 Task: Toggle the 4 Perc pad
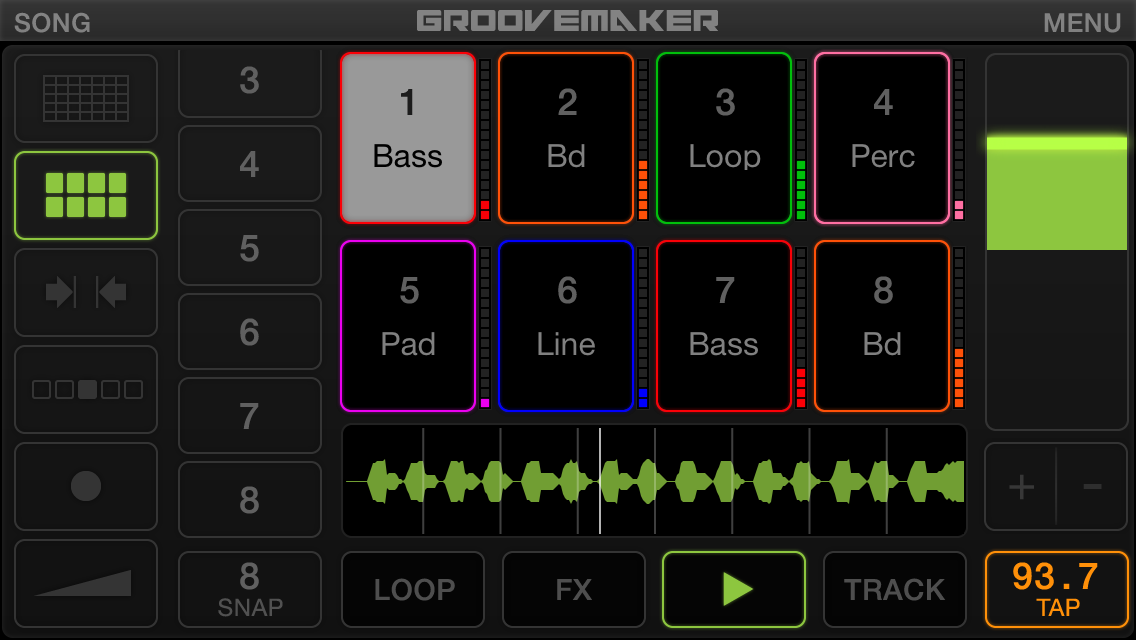click(x=882, y=138)
